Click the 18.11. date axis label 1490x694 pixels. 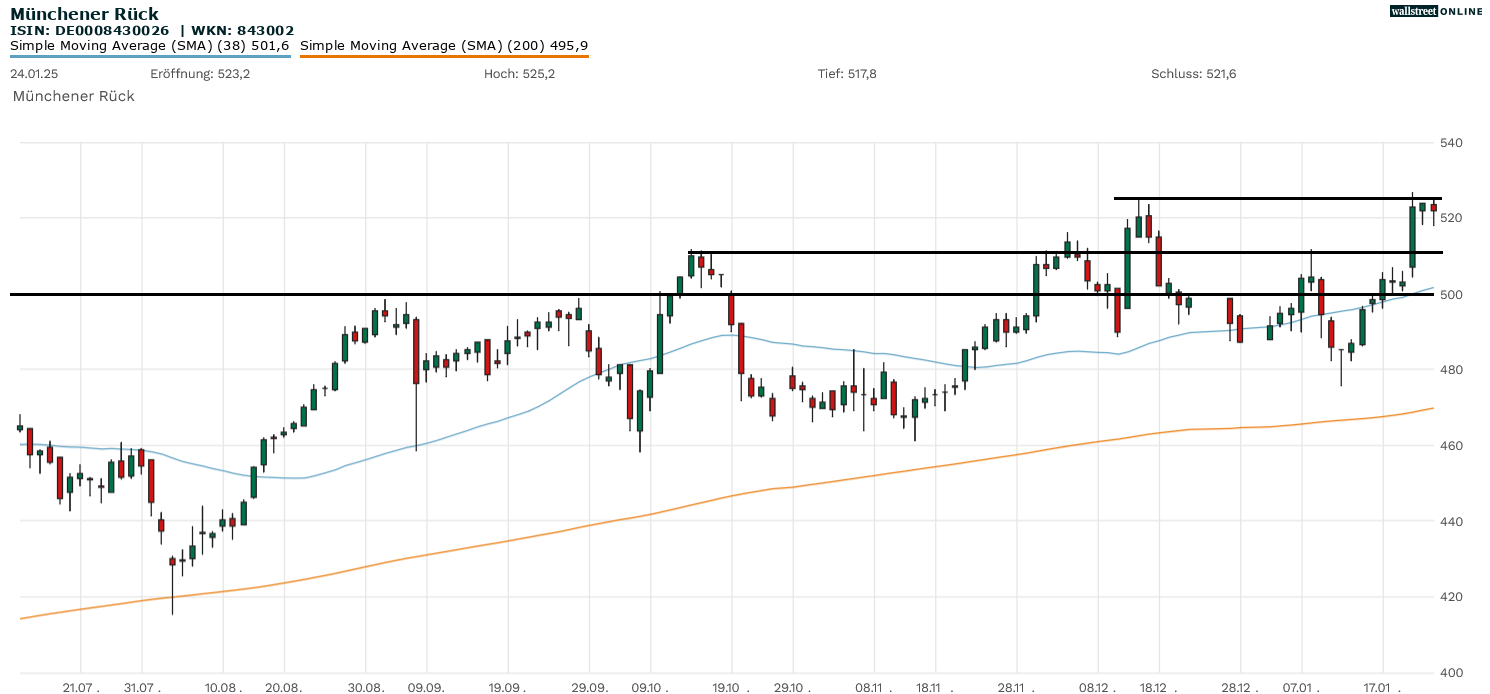[934, 688]
